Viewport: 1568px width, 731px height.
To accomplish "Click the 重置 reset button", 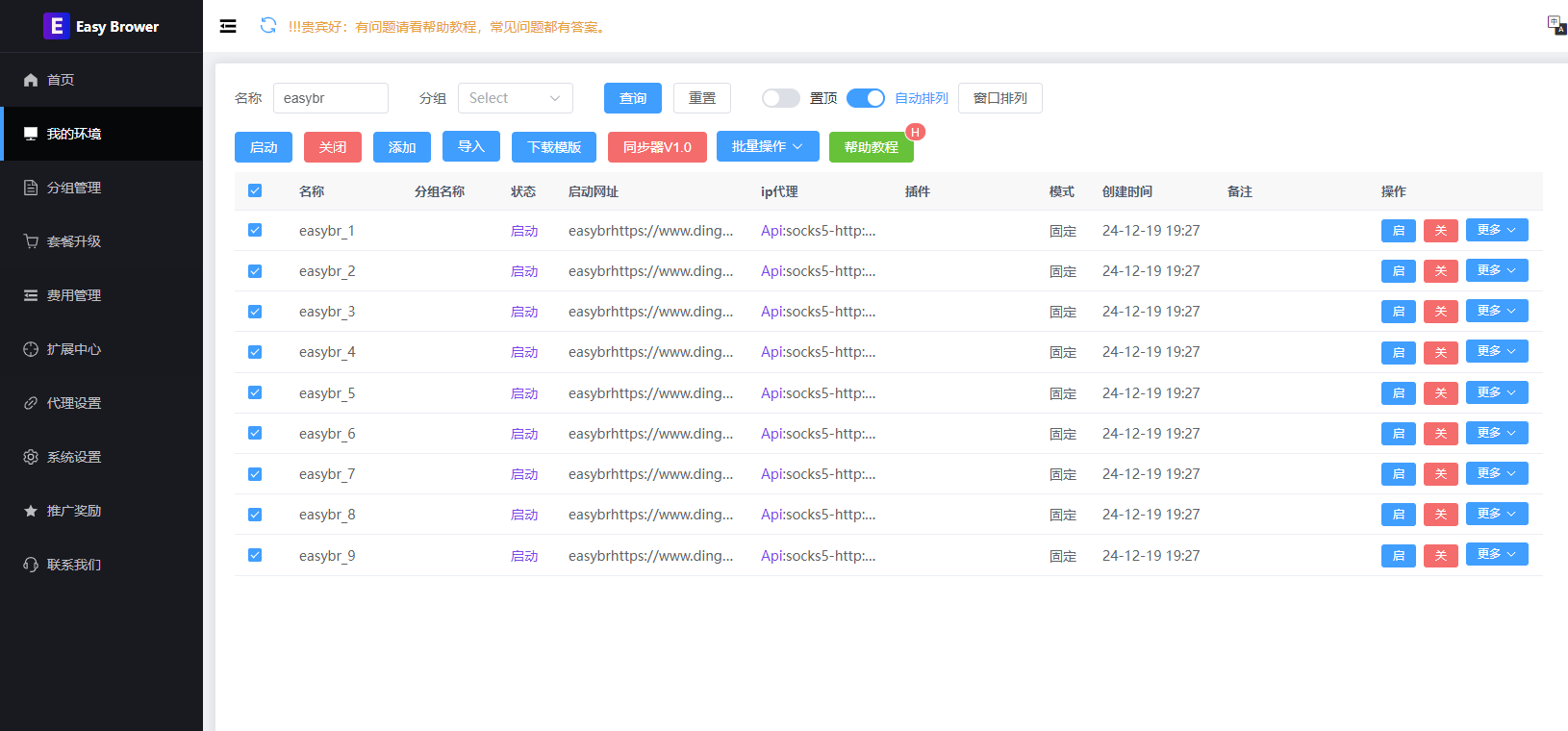I will tap(702, 98).
